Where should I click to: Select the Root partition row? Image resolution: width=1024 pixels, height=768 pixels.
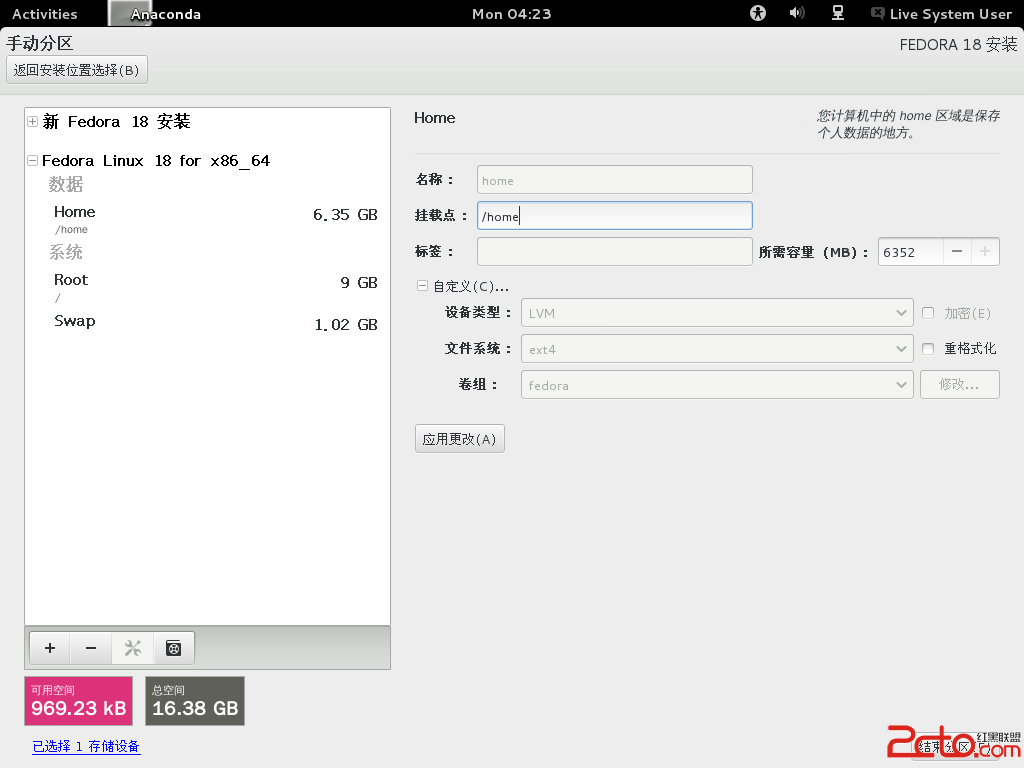[207, 287]
